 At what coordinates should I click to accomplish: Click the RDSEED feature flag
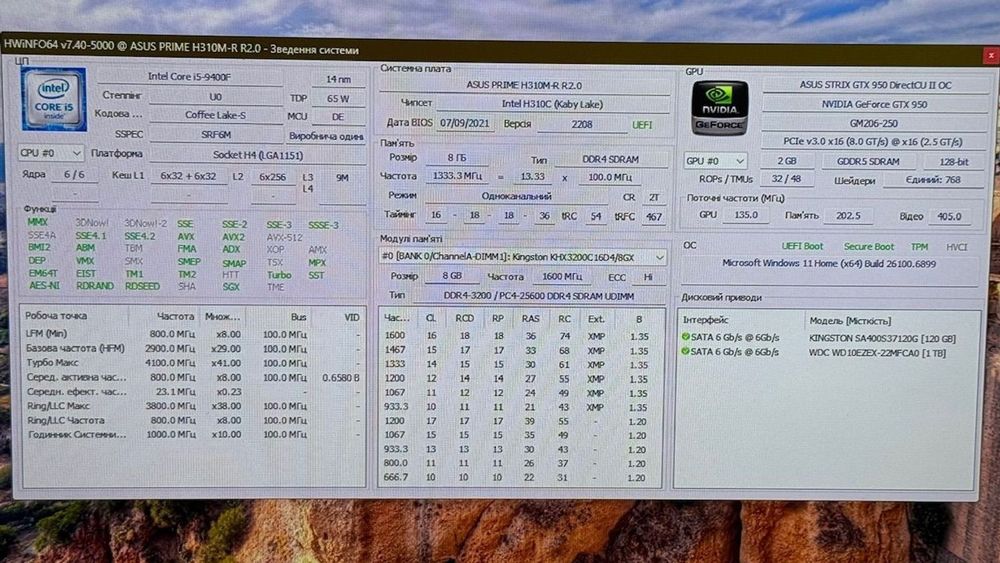[142, 286]
